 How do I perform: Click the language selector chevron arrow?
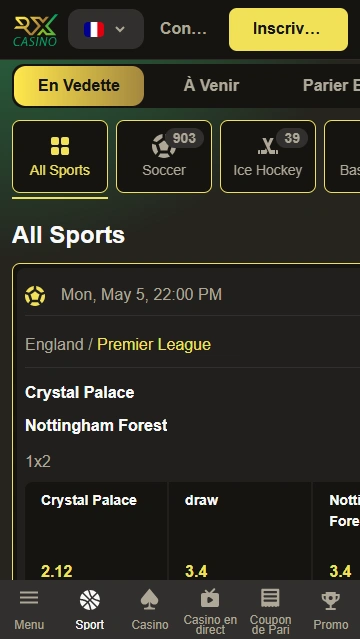[120, 29]
